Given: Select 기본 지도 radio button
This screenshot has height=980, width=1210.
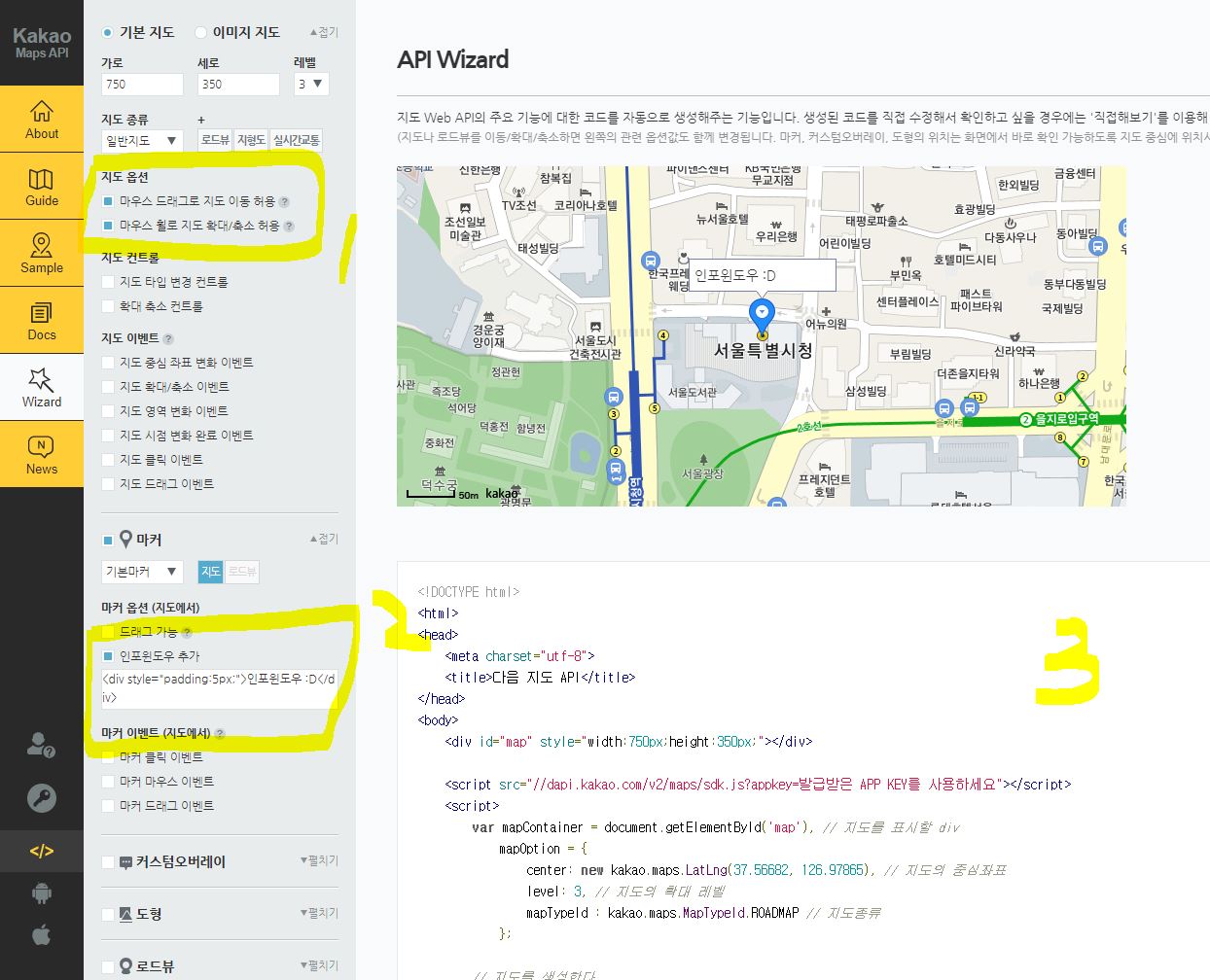Looking at the screenshot, I should coord(107,32).
